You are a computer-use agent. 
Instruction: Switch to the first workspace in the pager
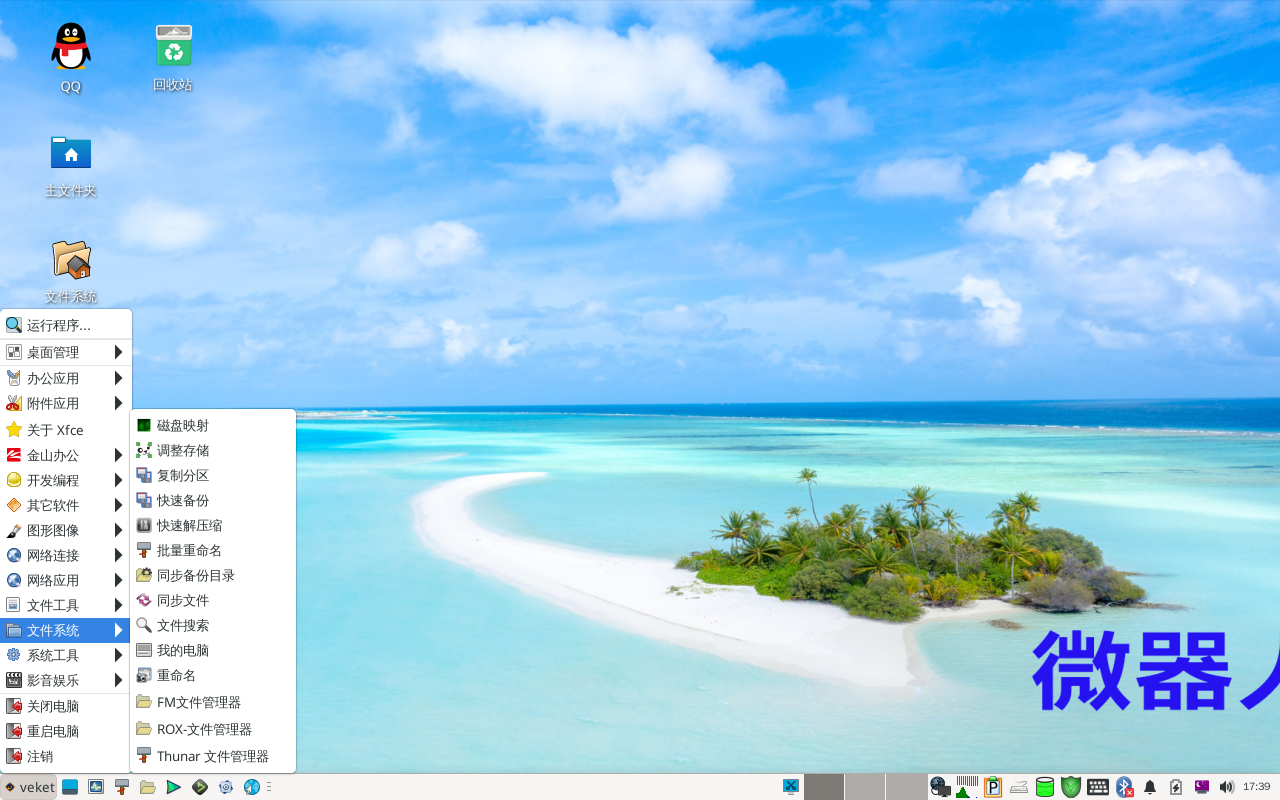click(x=824, y=787)
